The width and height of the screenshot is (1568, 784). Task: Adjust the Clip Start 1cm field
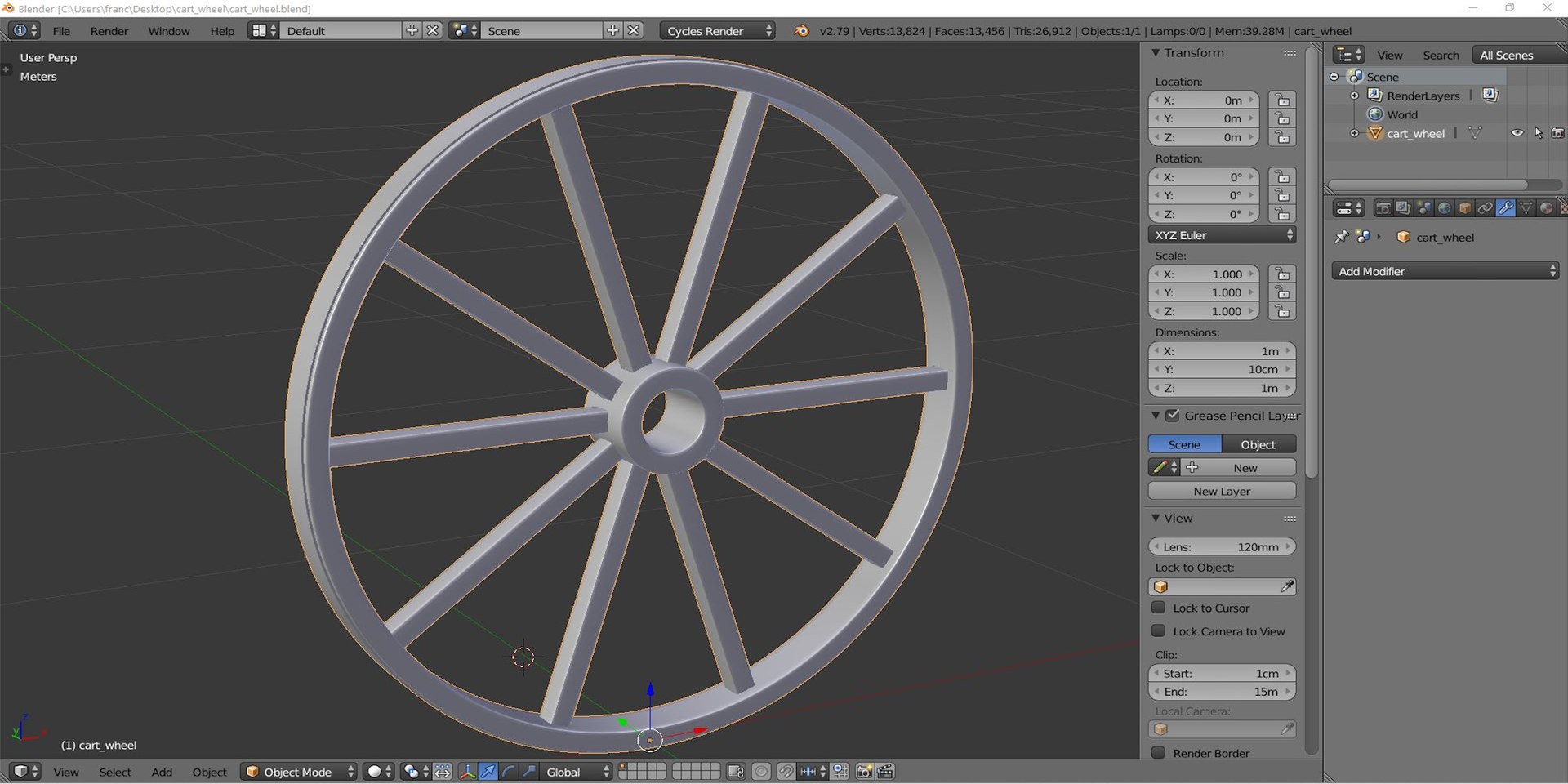click(x=1222, y=673)
